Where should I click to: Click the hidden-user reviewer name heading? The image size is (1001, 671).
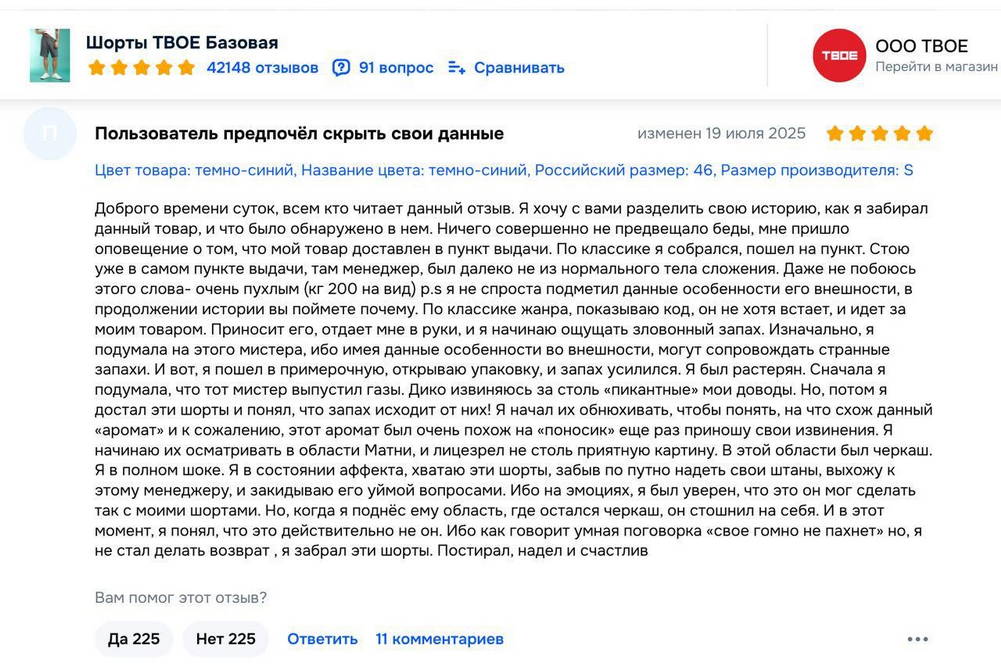299,133
